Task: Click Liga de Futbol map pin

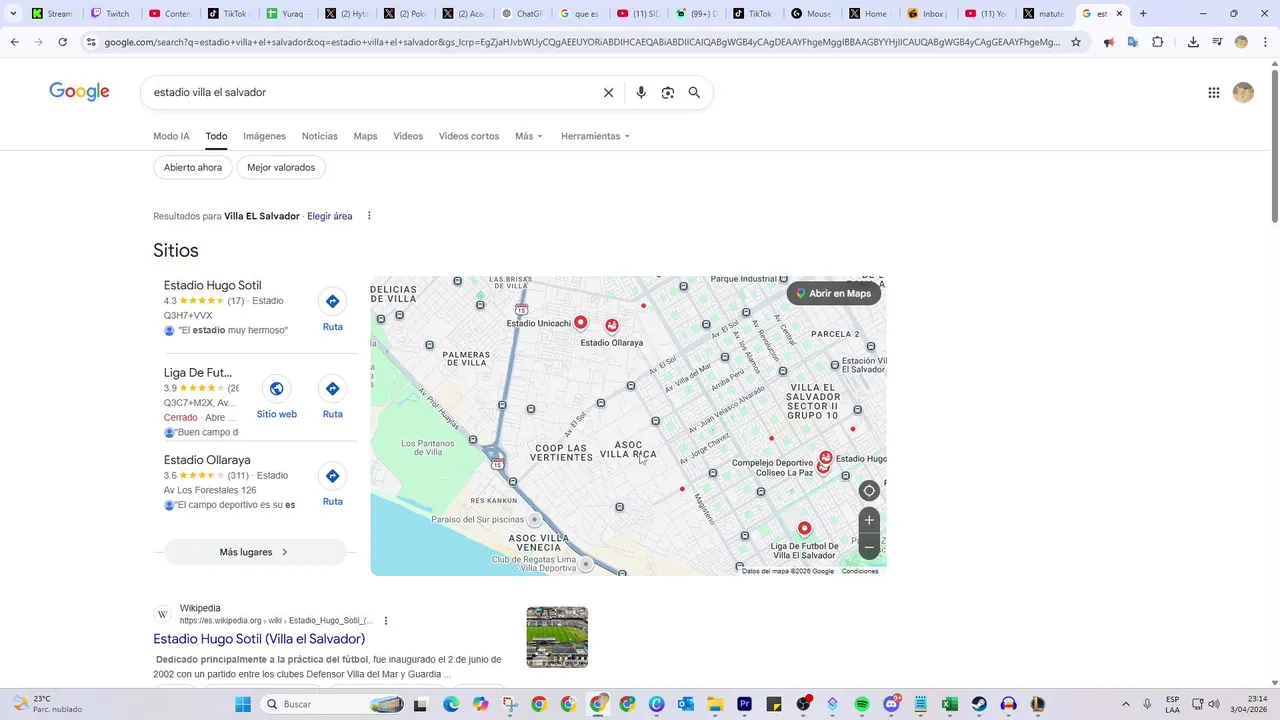Action: point(804,529)
